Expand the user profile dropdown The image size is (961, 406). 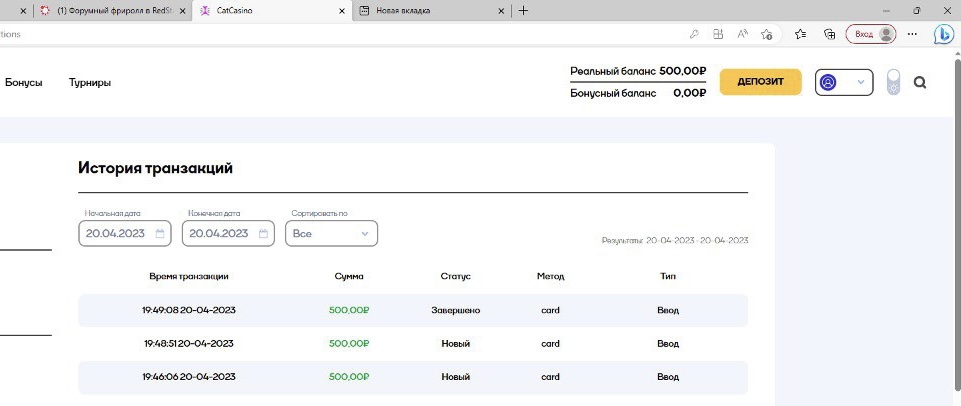[844, 82]
